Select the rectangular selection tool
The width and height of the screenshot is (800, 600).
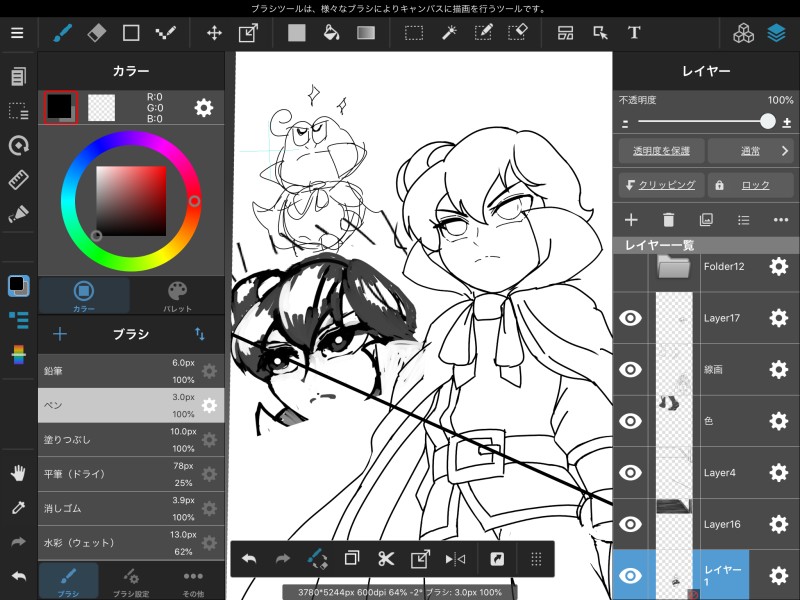[x=414, y=33]
